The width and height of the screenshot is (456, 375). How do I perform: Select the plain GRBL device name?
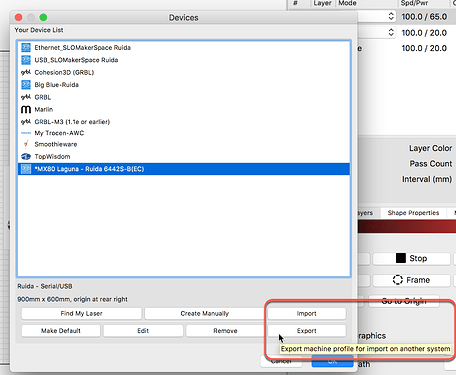pos(43,97)
